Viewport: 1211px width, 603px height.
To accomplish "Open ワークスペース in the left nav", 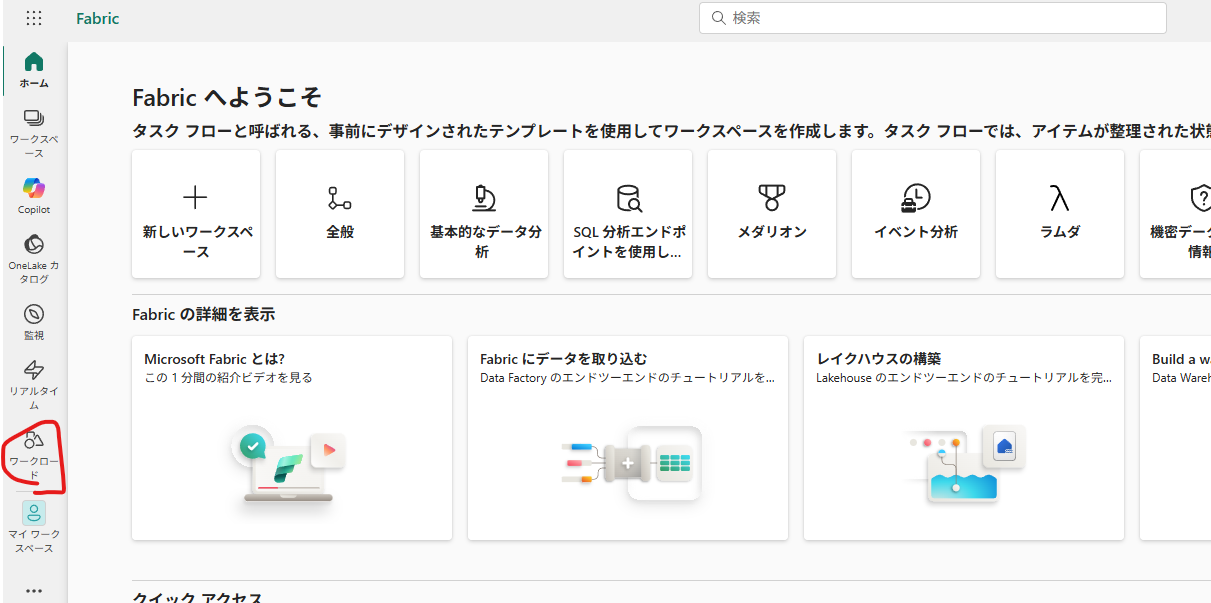I will tap(34, 134).
